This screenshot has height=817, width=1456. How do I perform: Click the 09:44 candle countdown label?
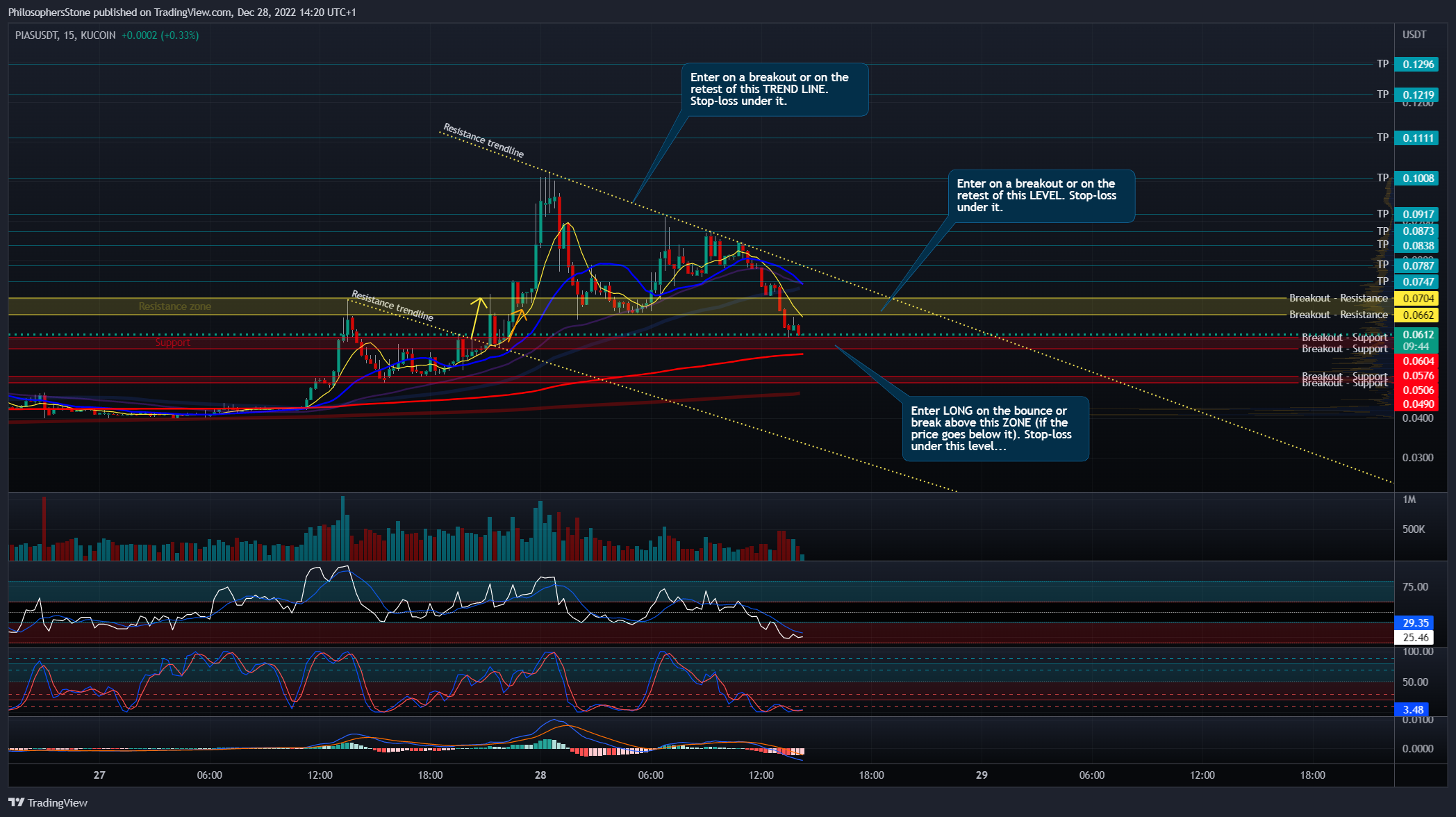[1416, 347]
